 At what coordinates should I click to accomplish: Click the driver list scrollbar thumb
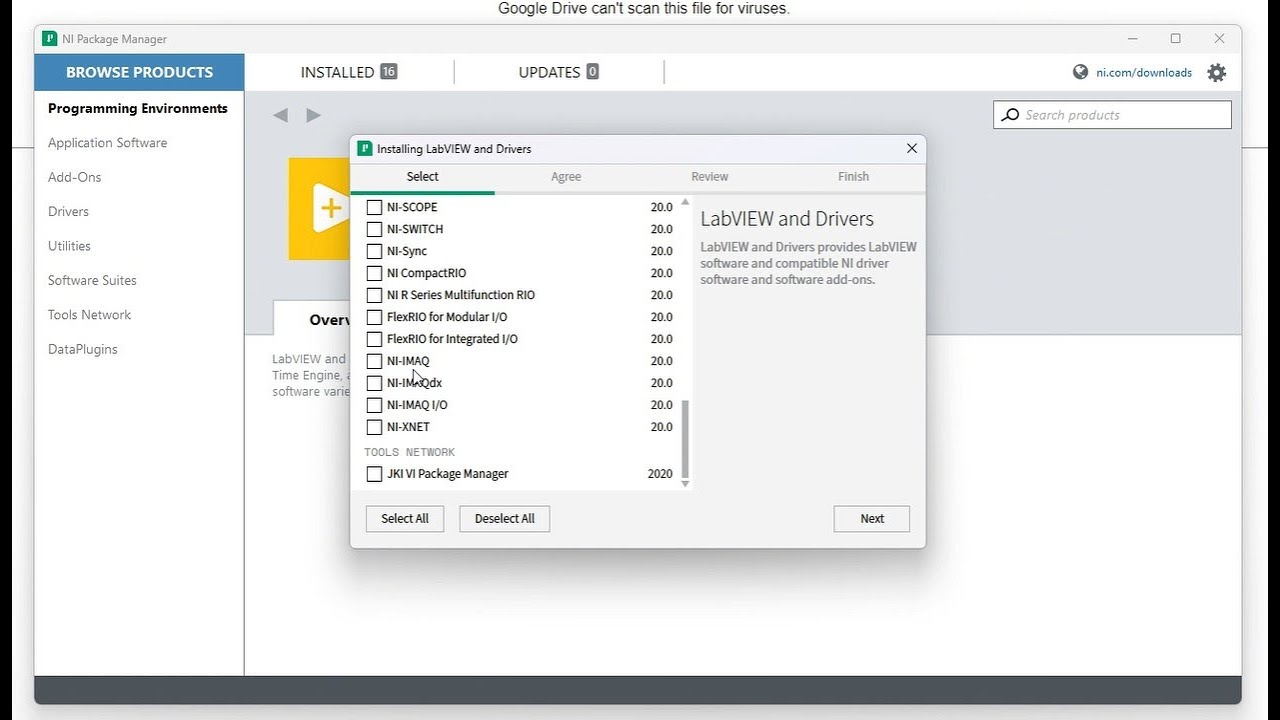click(x=685, y=439)
